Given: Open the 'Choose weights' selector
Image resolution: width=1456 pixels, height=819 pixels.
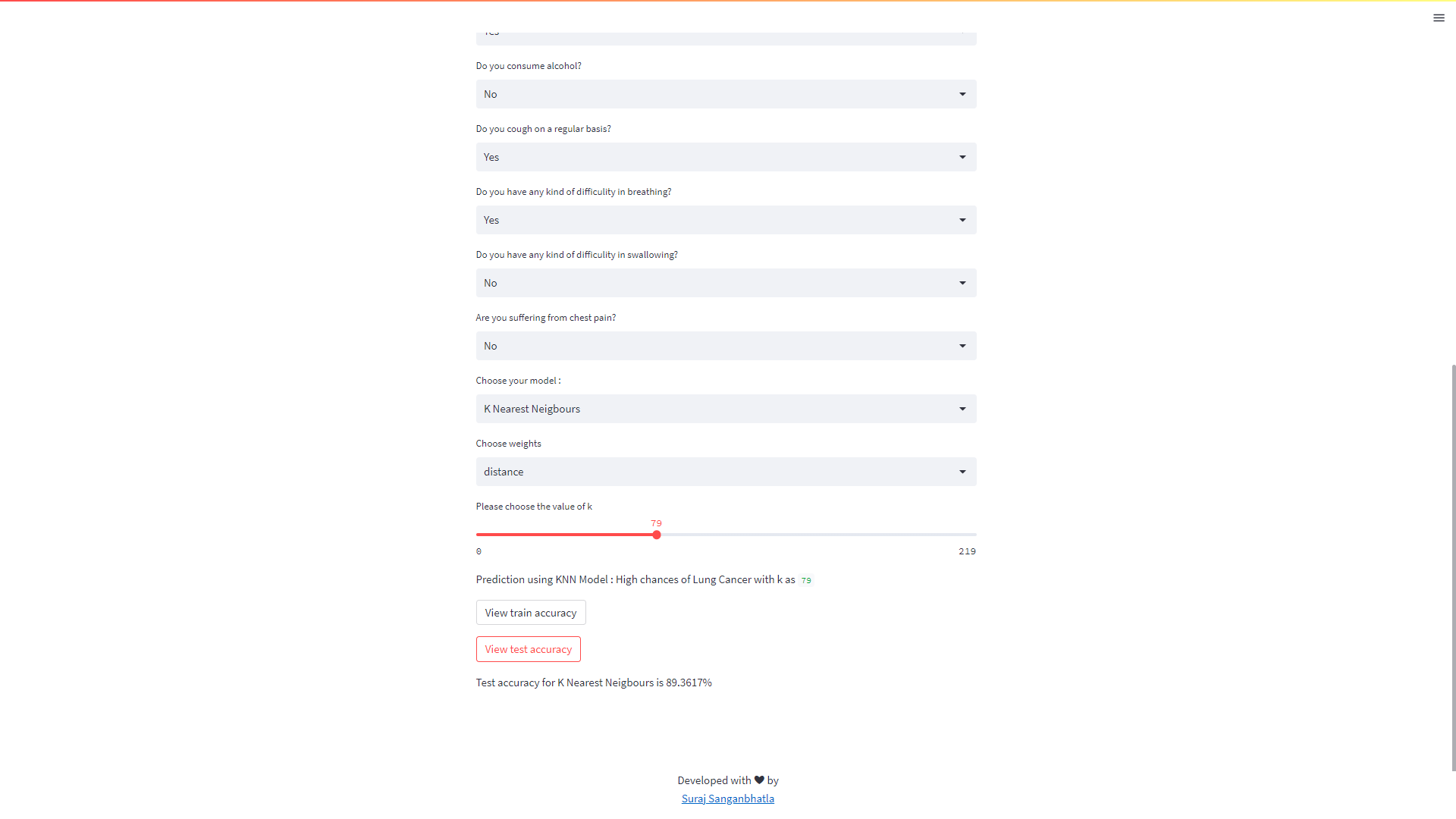Looking at the screenshot, I should click(726, 471).
